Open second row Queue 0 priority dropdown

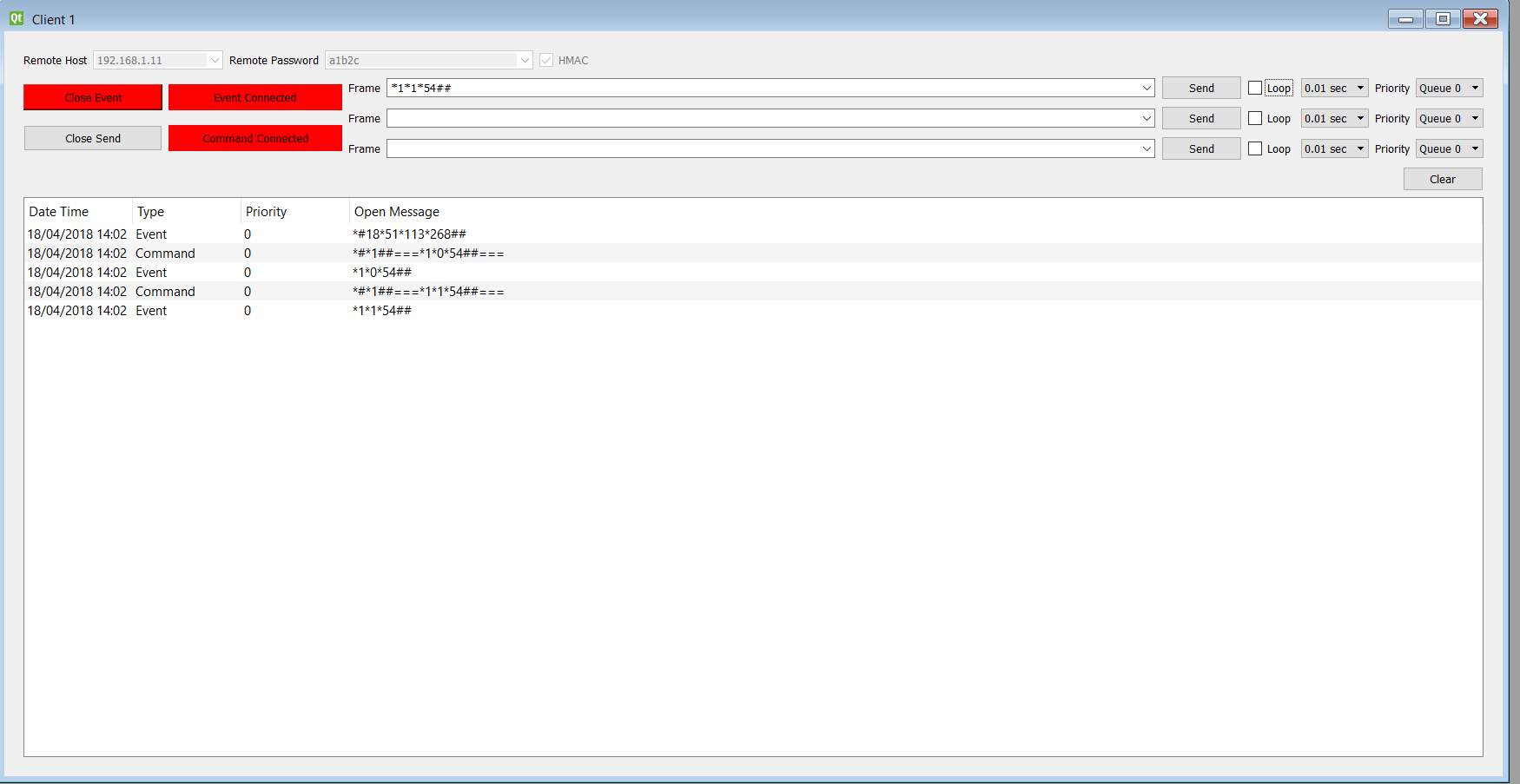pos(1449,118)
